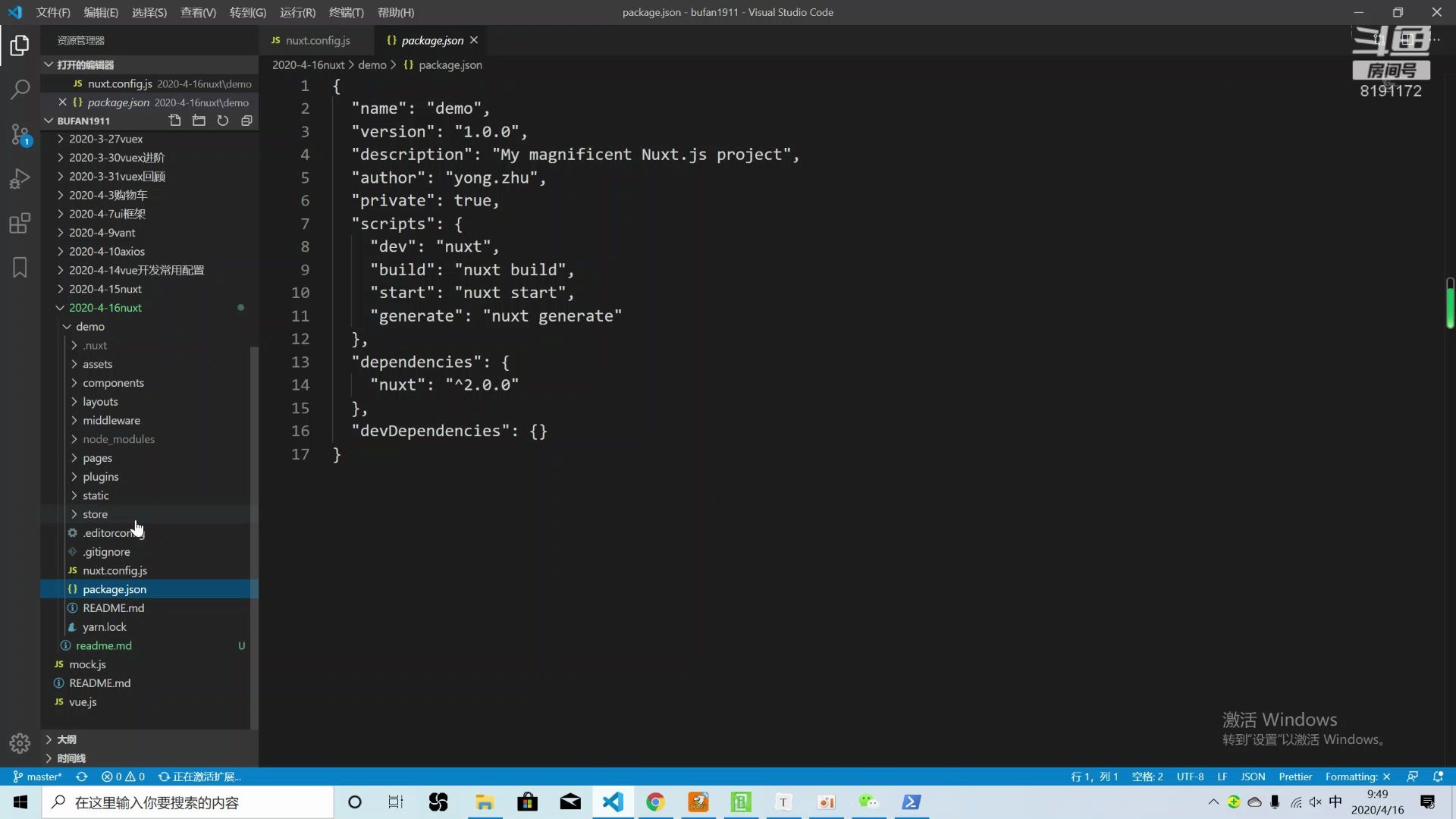The height and width of the screenshot is (819, 1456).
Task: Open the 查看(V) menu
Action: pyautogui.click(x=198, y=12)
